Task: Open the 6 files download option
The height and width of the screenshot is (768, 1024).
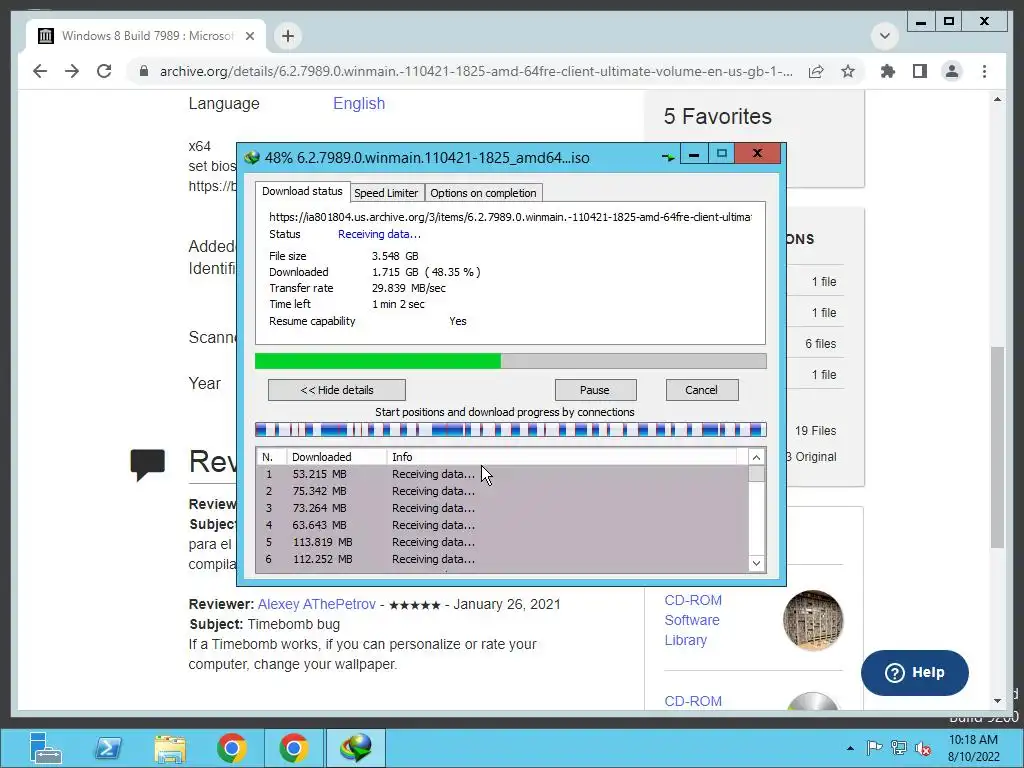Action: click(820, 344)
